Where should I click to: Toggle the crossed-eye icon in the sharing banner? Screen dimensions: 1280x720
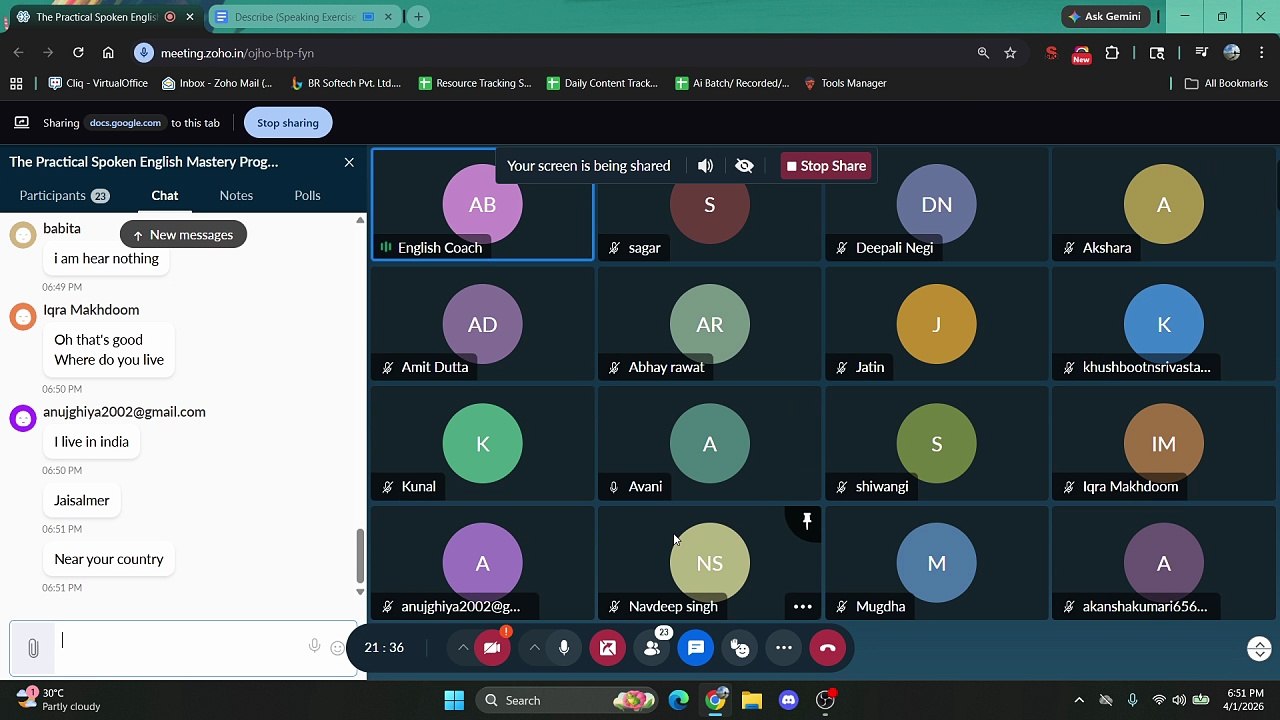coord(744,166)
